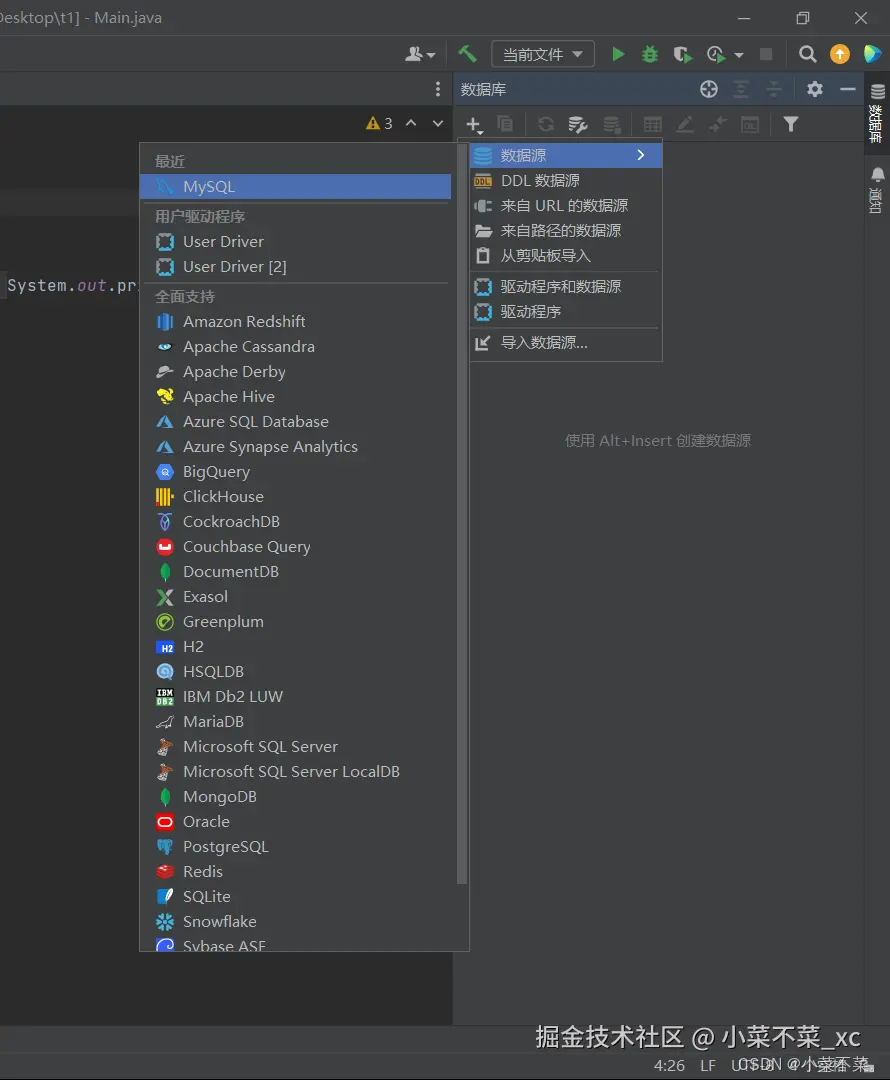This screenshot has width=890, height=1080.
Task: Go to previous highlighted problem up arrow
Action: click(x=411, y=123)
